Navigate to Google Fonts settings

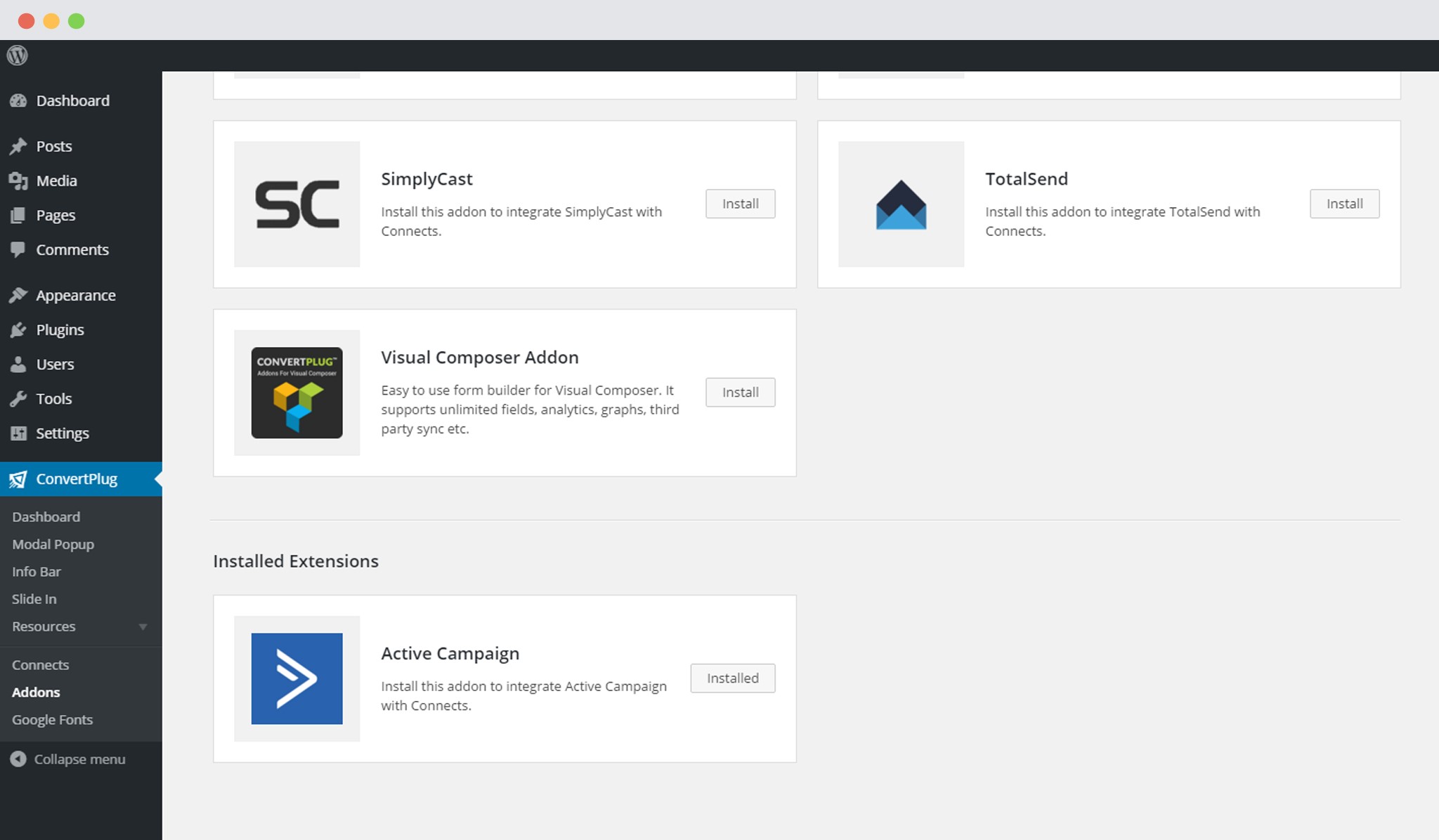pyautogui.click(x=52, y=719)
